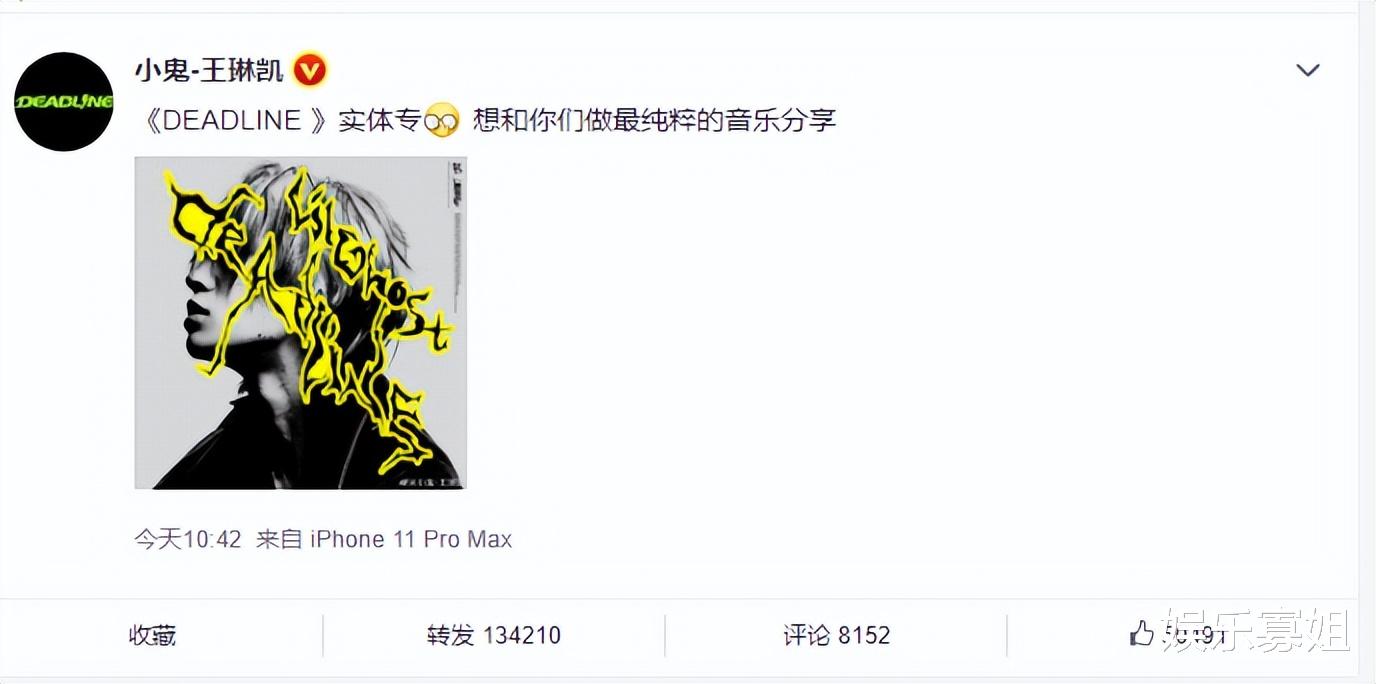Click the iPhone 11 Pro Max source
This screenshot has height=684, width=1376.
tap(411, 539)
